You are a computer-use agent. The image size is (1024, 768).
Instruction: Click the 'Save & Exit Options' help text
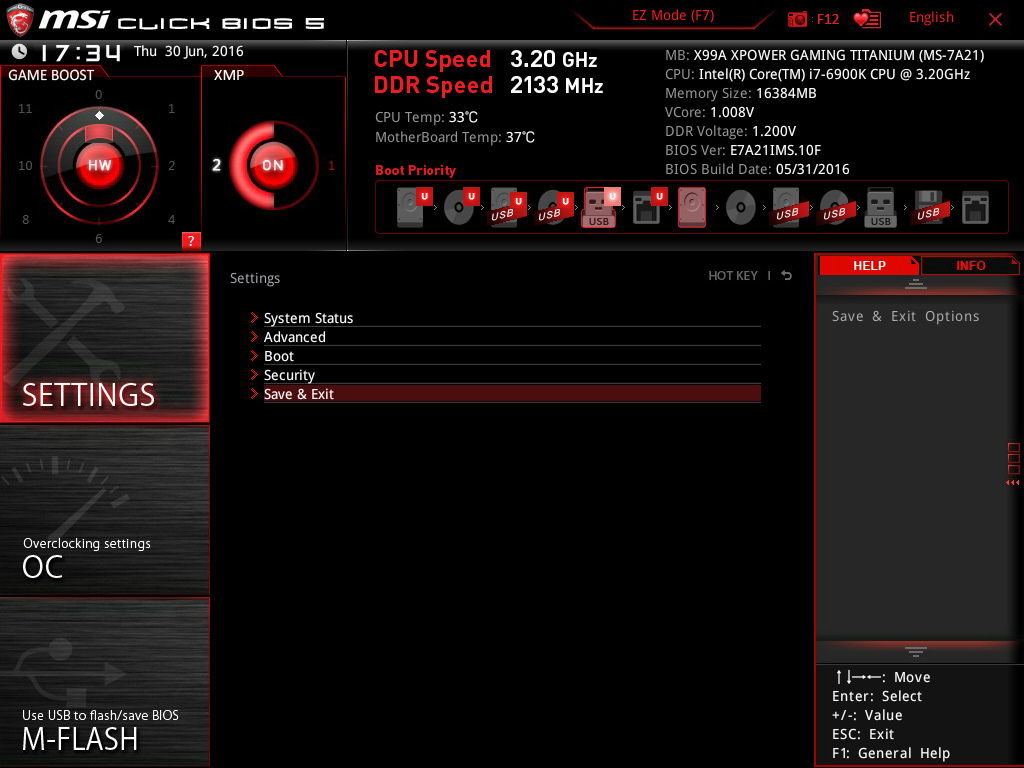[906, 316]
